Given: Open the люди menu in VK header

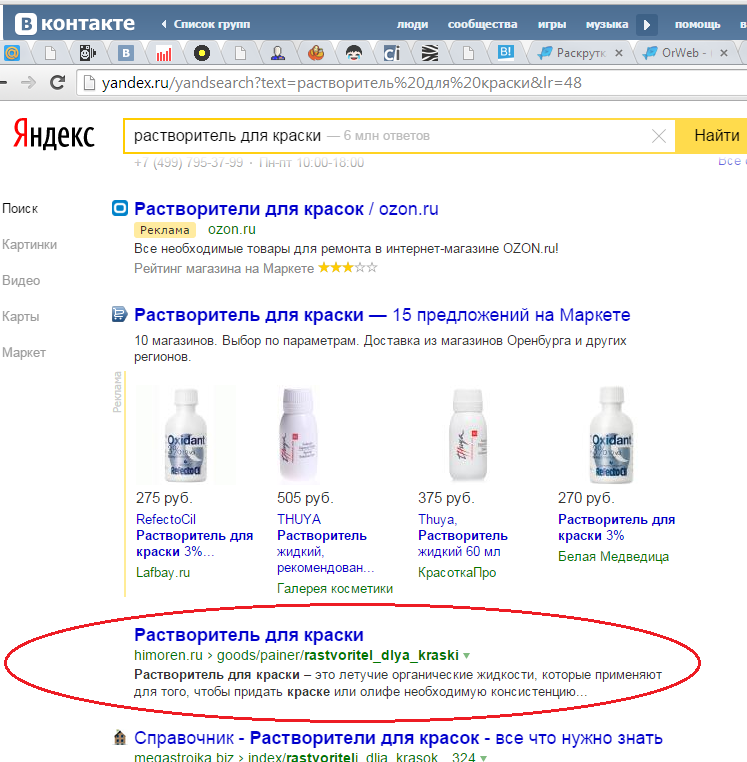Looking at the screenshot, I should click(412, 24).
